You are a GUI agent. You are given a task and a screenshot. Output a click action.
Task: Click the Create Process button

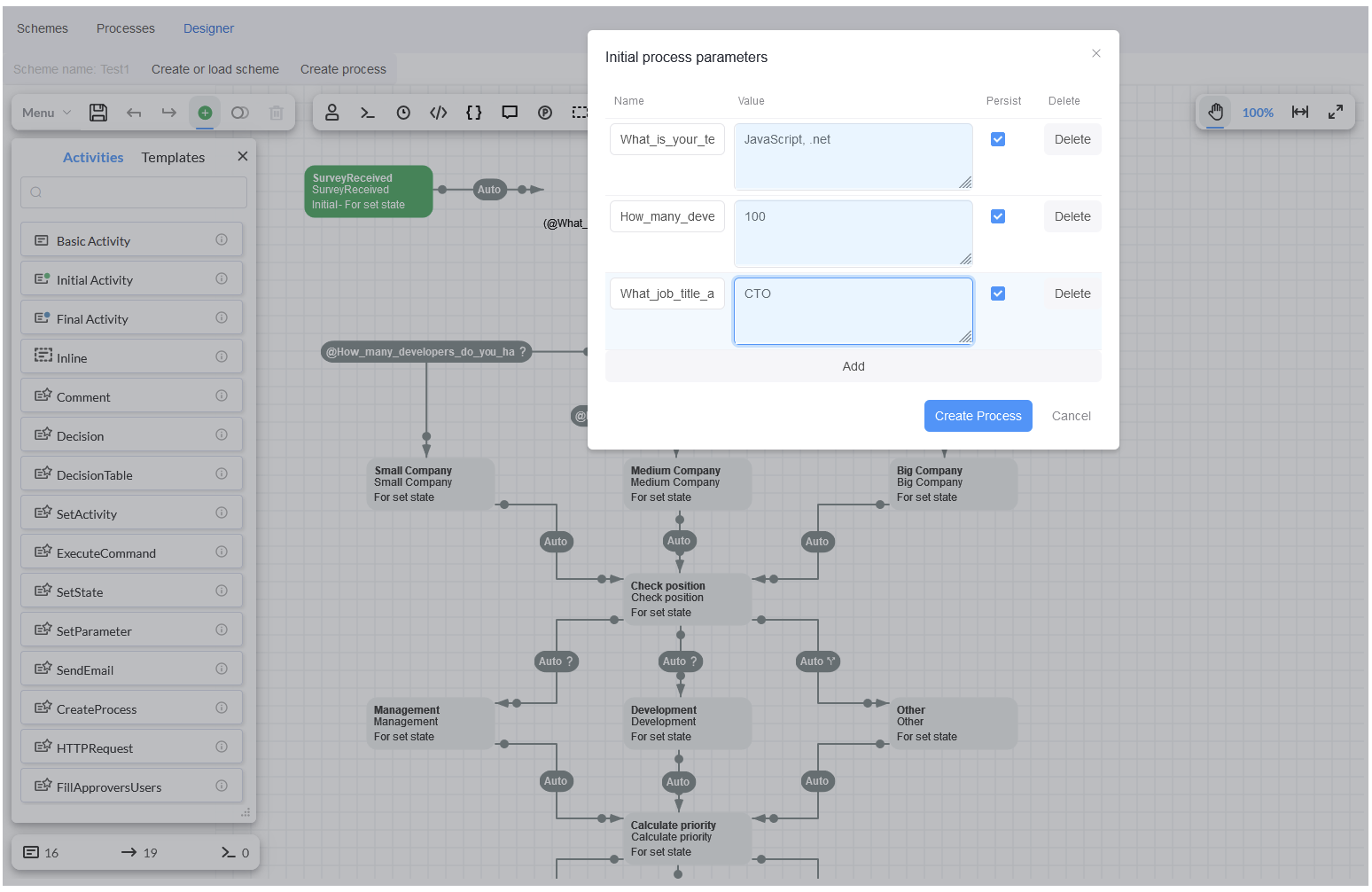(978, 416)
